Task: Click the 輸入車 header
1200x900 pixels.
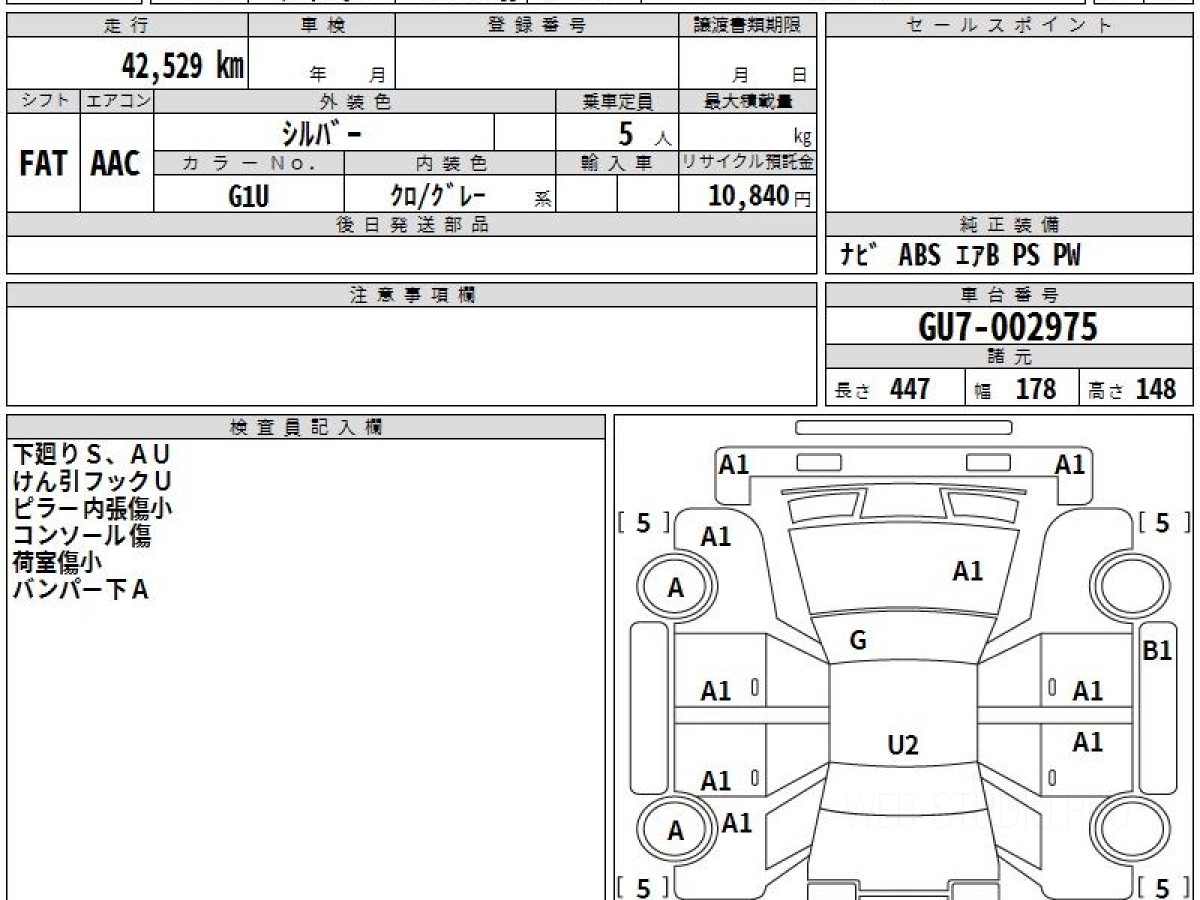Action: 617,163
